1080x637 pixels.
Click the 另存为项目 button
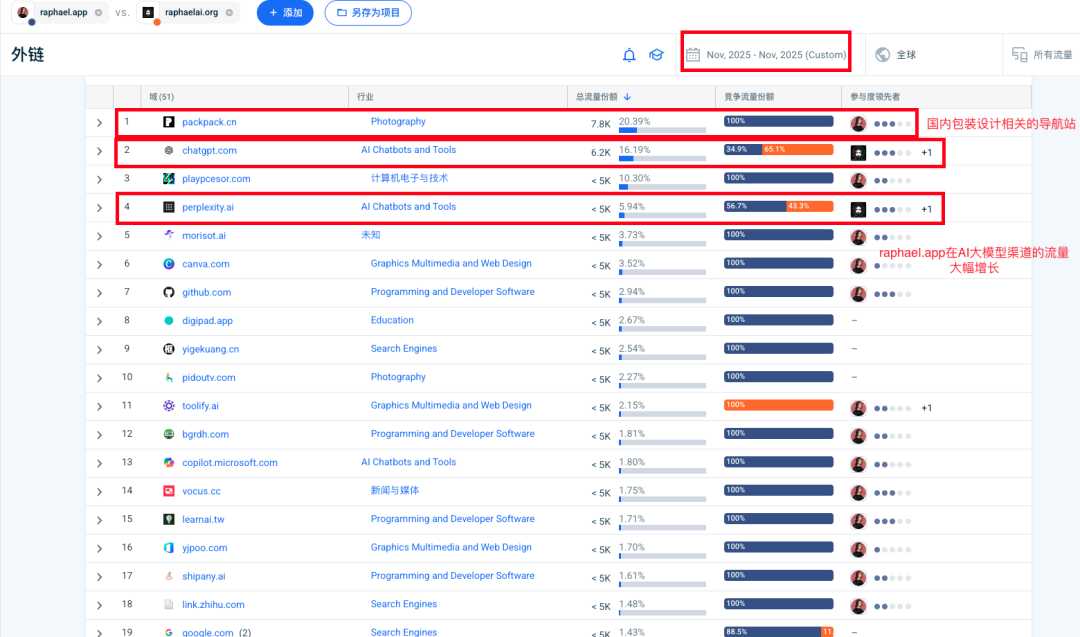point(368,12)
